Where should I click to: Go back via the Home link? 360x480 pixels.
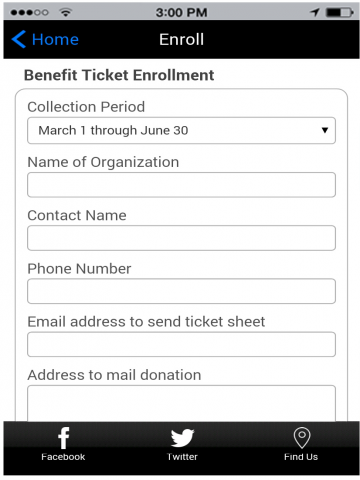(x=55, y=39)
